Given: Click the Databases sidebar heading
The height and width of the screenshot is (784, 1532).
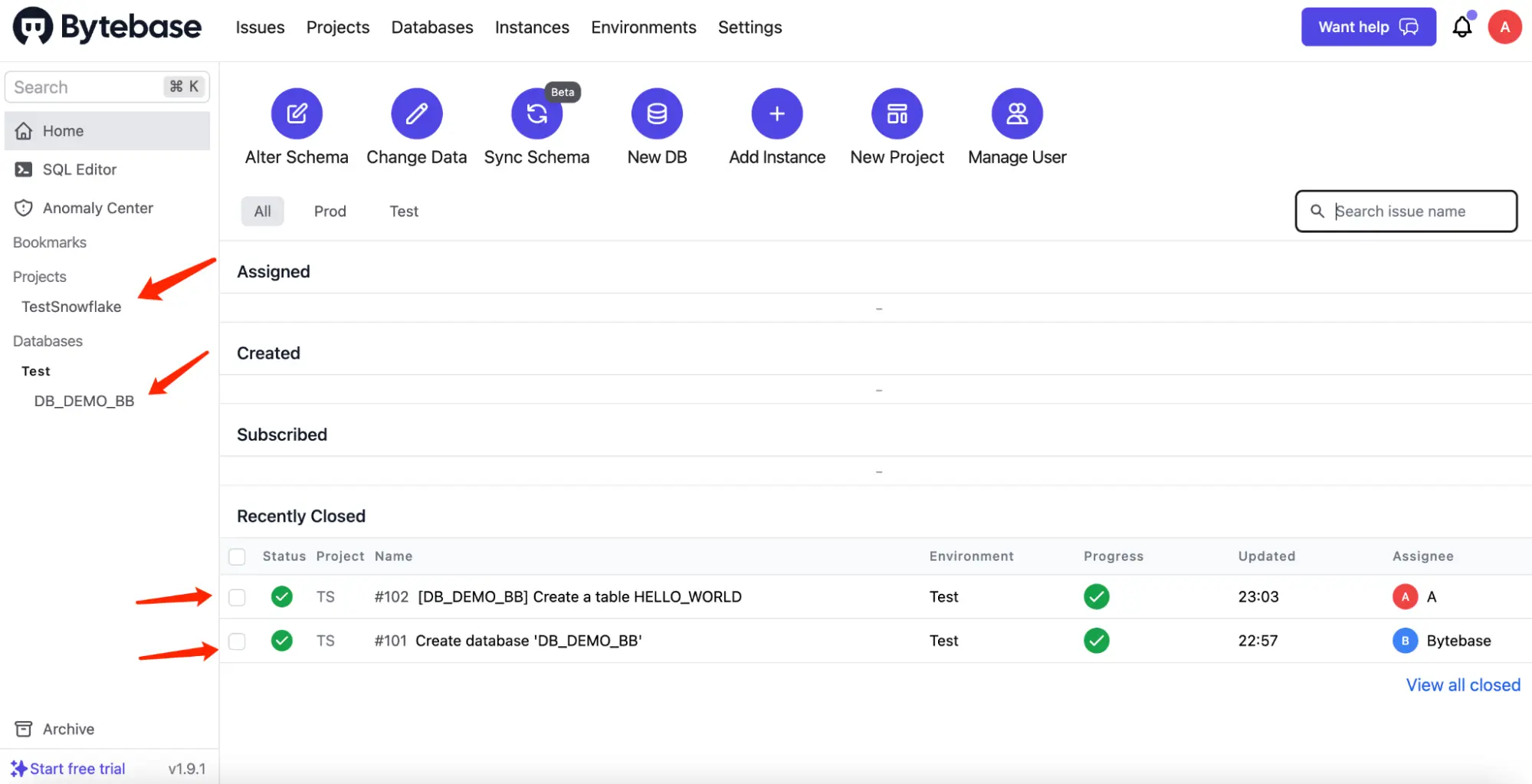Looking at the screenshot, I should [x=48, y=341].
